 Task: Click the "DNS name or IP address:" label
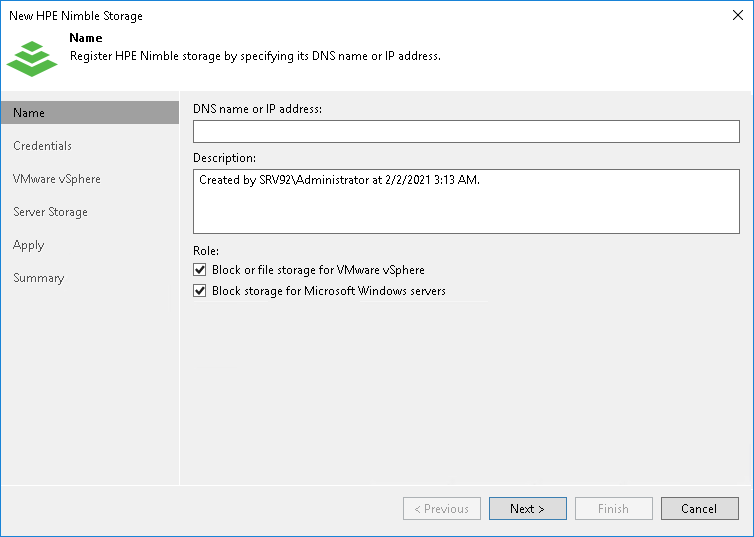pyautogui.click(x=257, y=108)
